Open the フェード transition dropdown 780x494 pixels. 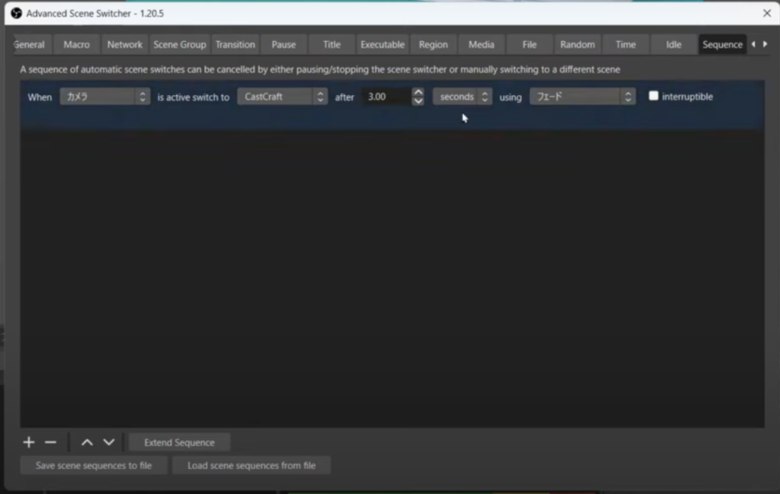[x=582, y=97]
